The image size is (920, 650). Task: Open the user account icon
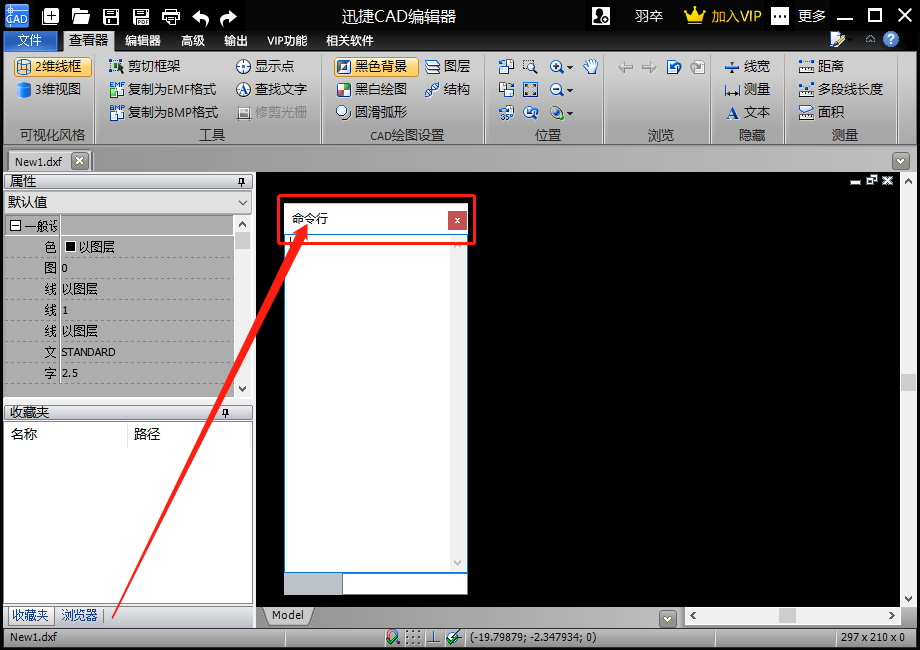coord(601,16)
